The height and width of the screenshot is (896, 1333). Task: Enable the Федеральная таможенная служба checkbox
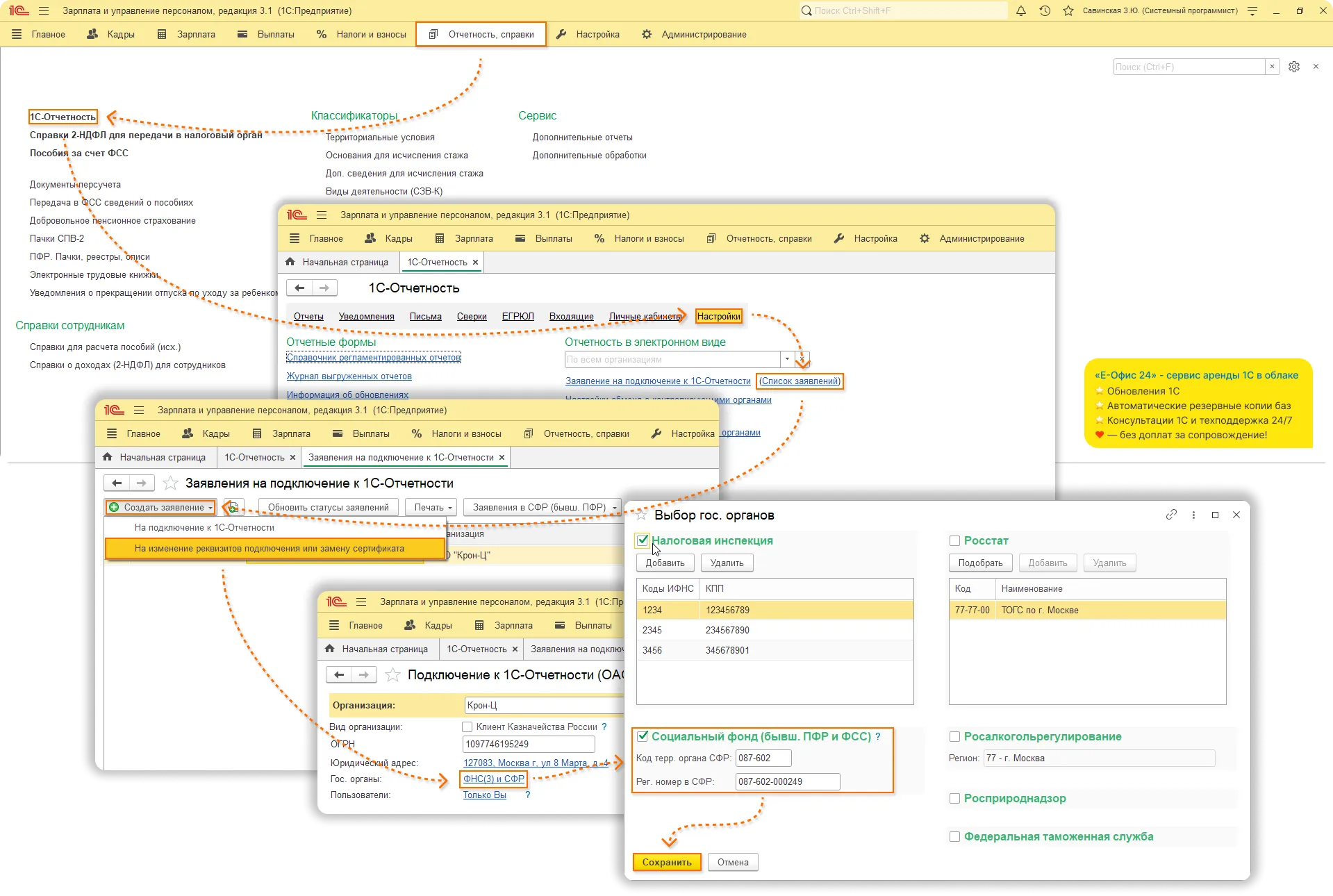coord(955,836)
